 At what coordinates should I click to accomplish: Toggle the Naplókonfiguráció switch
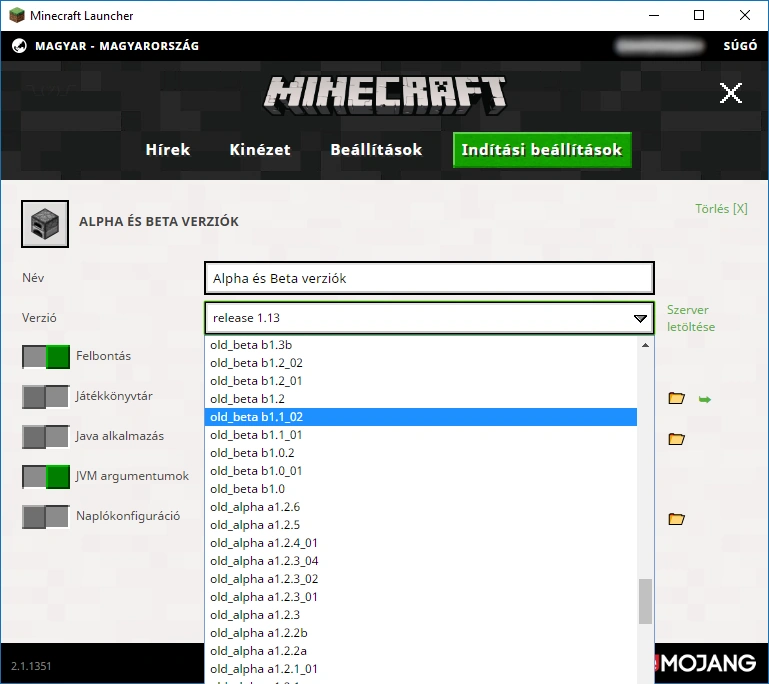point(46,517)
